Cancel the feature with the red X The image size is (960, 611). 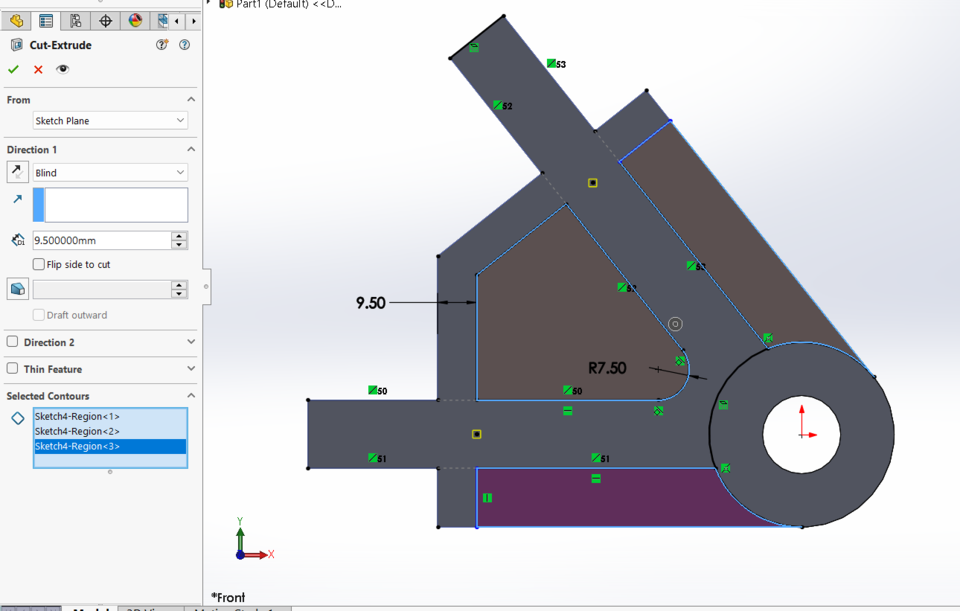coord(38,69)
